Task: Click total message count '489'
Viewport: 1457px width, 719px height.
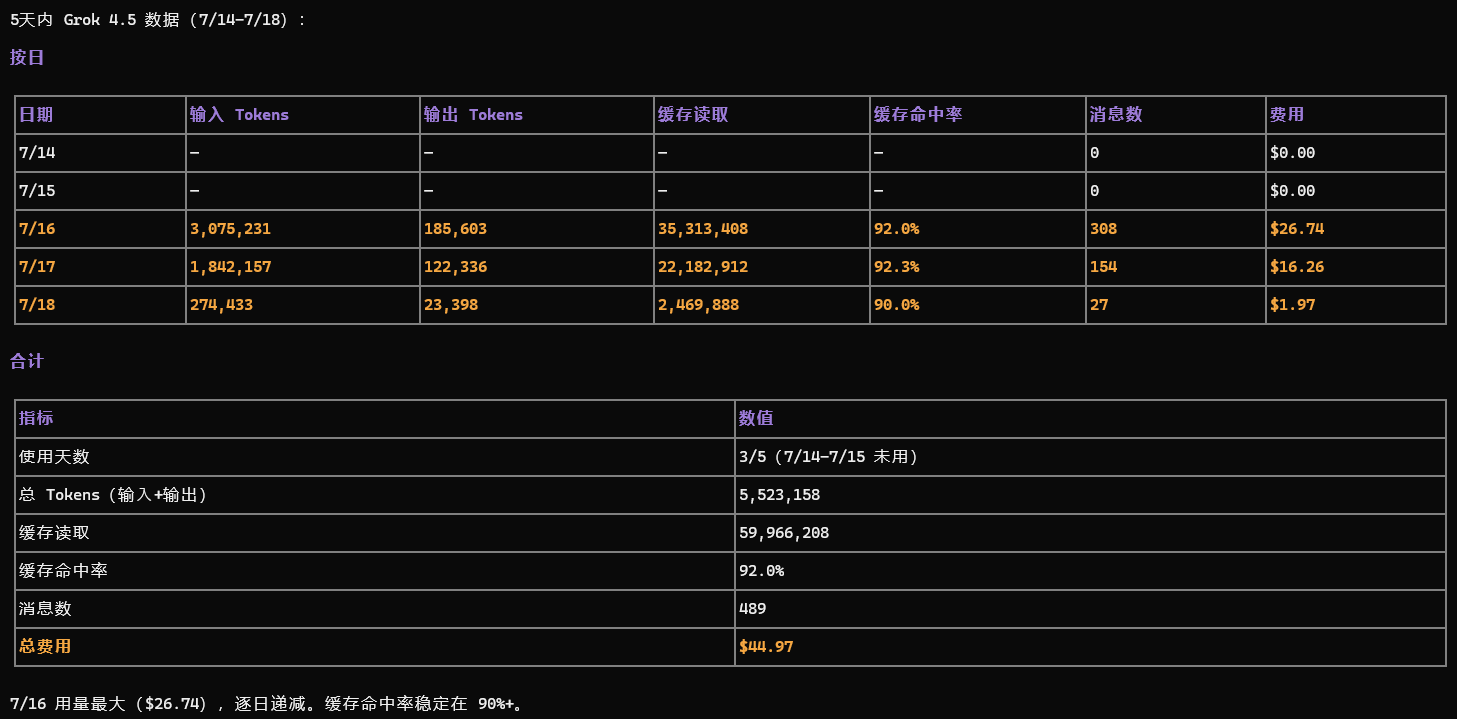Action: tap(752, 609)
